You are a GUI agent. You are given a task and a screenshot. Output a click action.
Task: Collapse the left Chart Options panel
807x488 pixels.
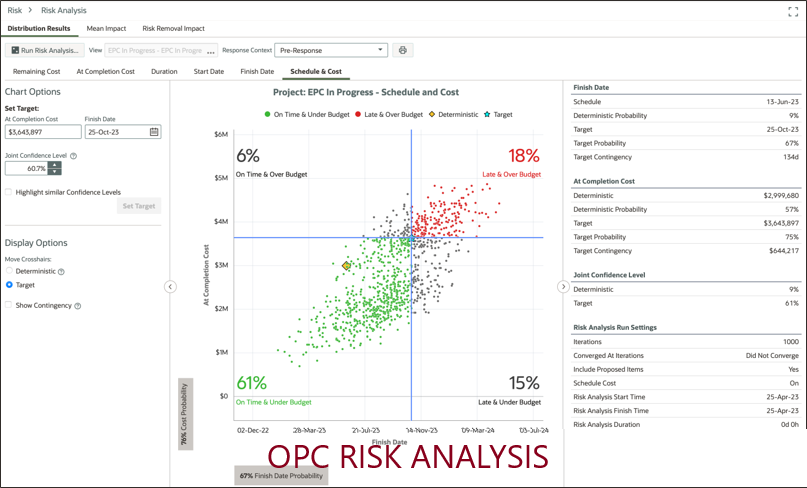pyautogui.click(x=170, y=287)
